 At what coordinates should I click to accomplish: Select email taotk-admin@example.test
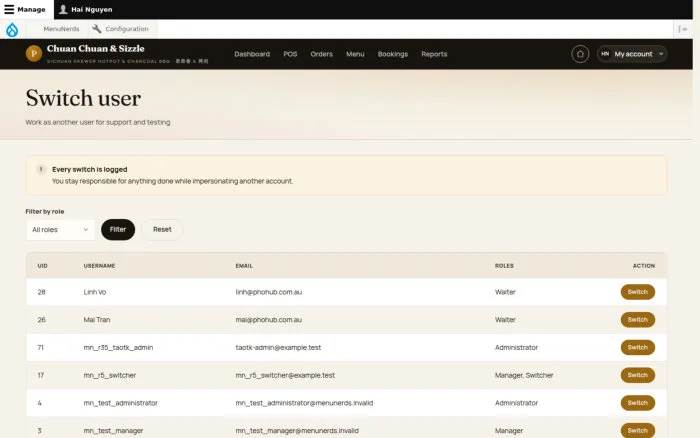(x=278, y=347)
